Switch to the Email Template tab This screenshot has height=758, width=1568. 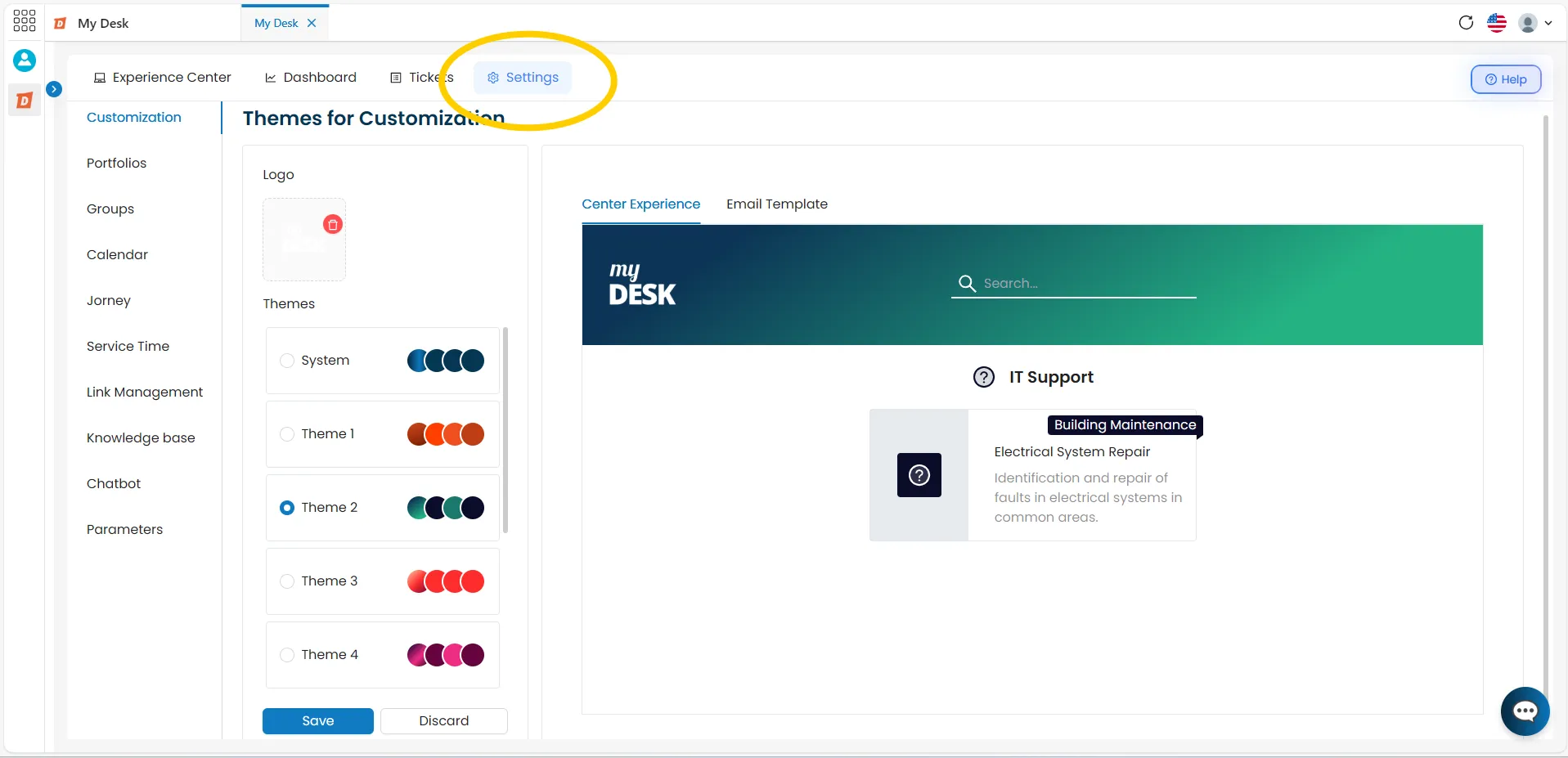[777, 204]
